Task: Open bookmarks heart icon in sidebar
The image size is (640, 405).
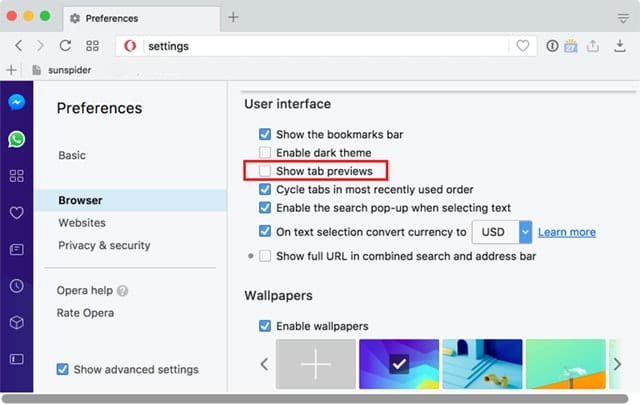Action: (x=16, y=212)
